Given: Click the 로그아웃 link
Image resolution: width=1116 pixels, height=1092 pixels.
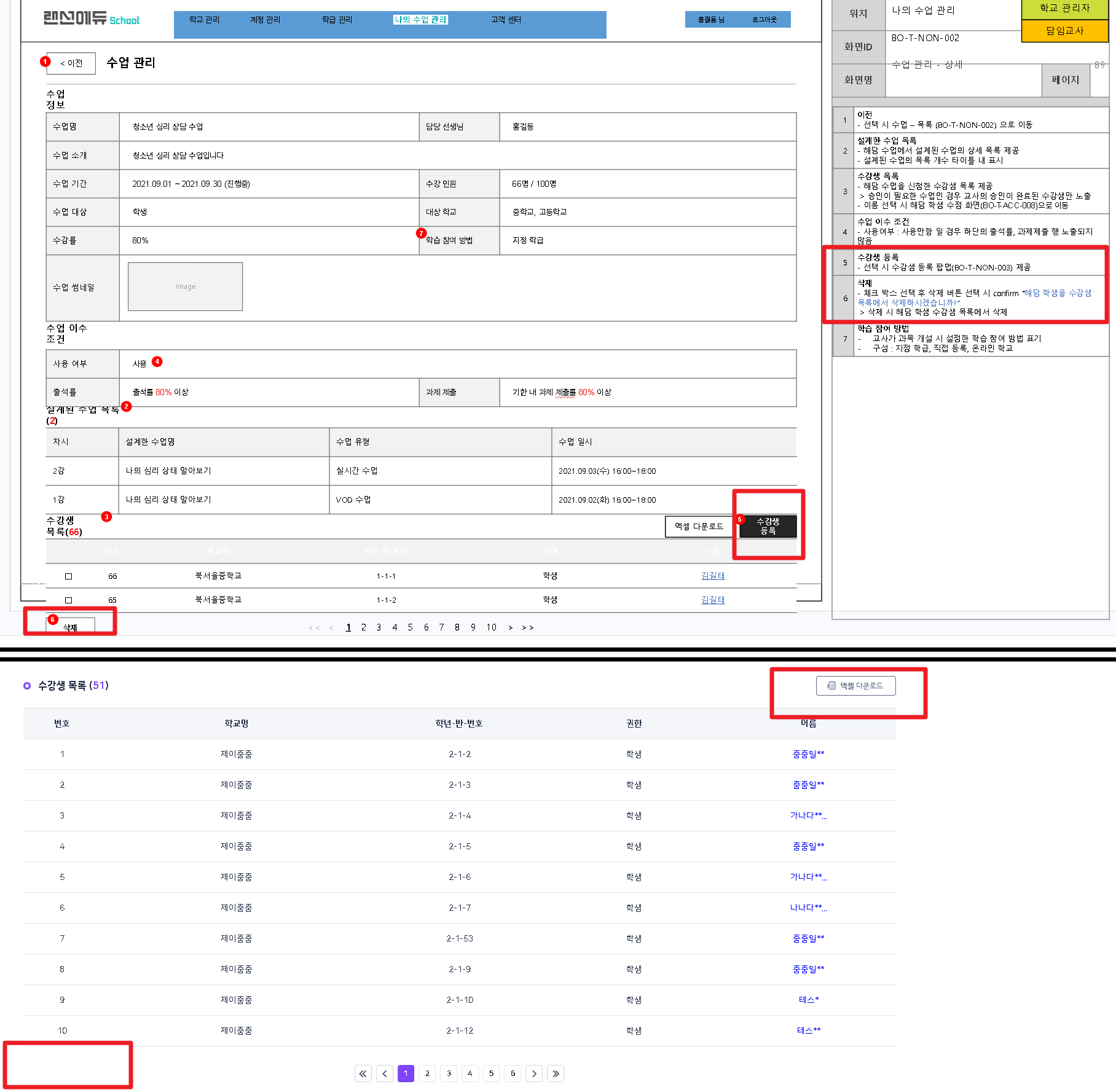Looking at the screenshot, I should pos(764,20).
